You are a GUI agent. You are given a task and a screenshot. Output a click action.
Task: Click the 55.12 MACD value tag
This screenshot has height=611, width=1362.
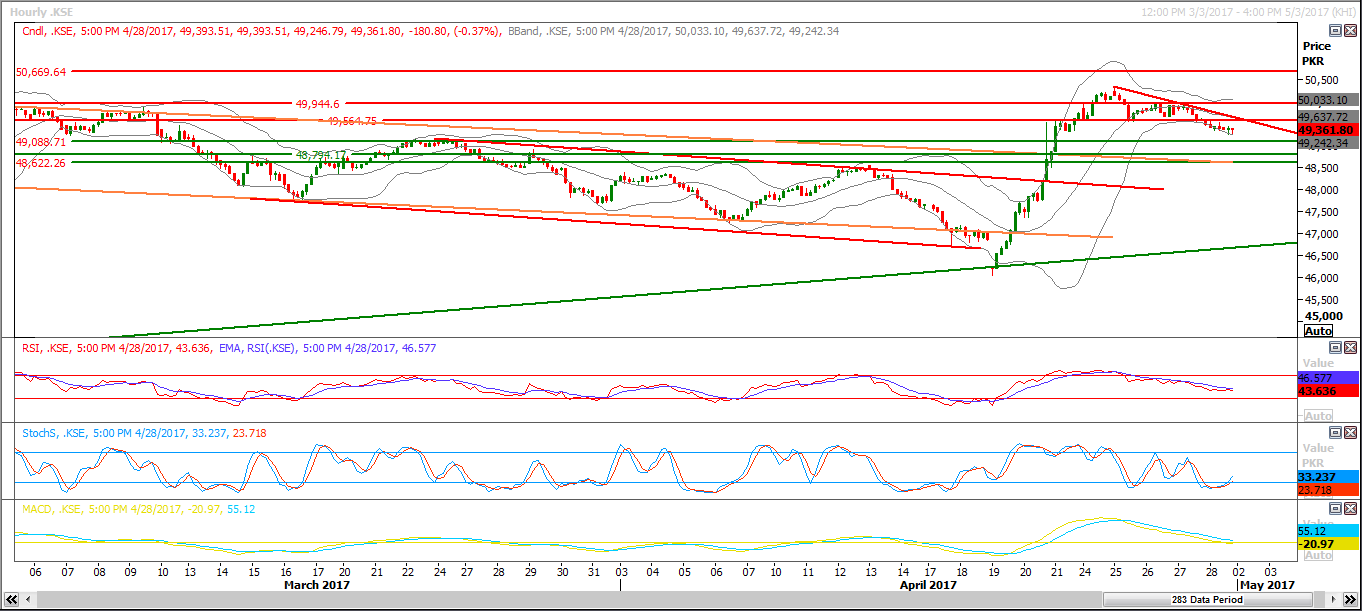click(1328, 530)
